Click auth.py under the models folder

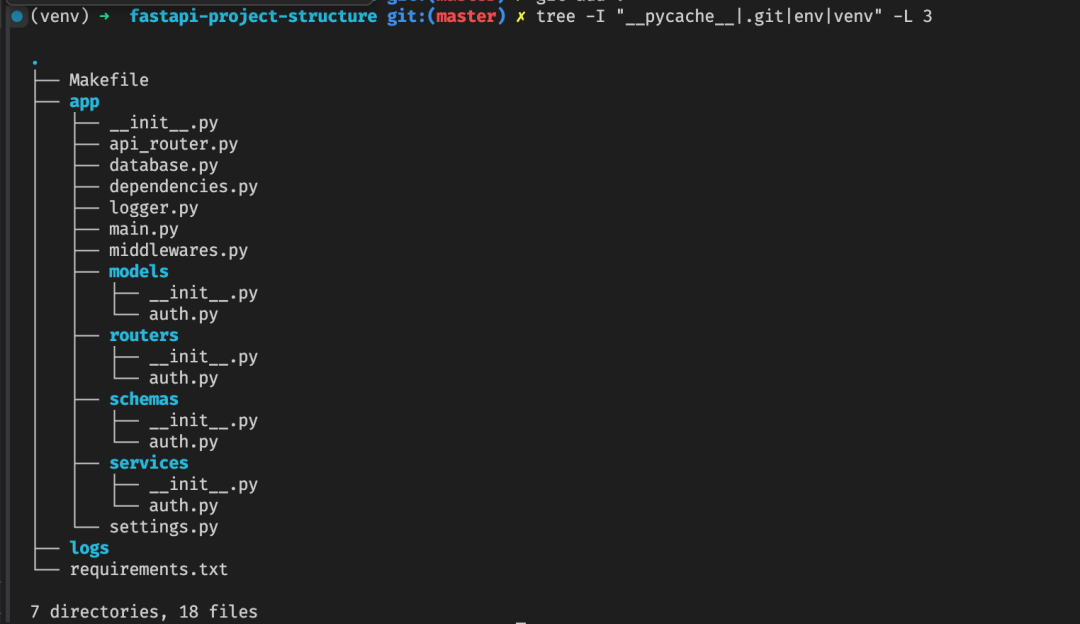183,314
